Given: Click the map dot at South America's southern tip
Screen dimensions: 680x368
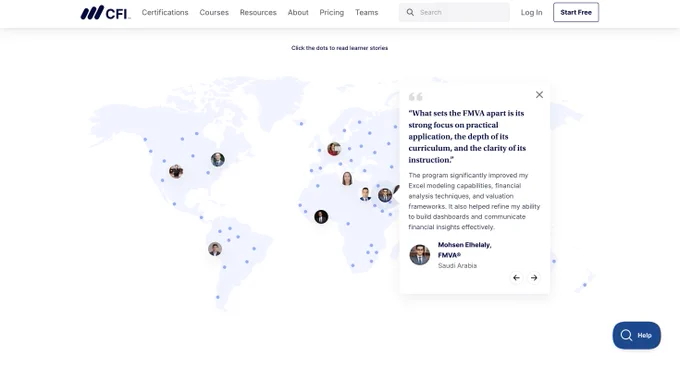Looking at the screenshot, I should (x=218, y=297).
